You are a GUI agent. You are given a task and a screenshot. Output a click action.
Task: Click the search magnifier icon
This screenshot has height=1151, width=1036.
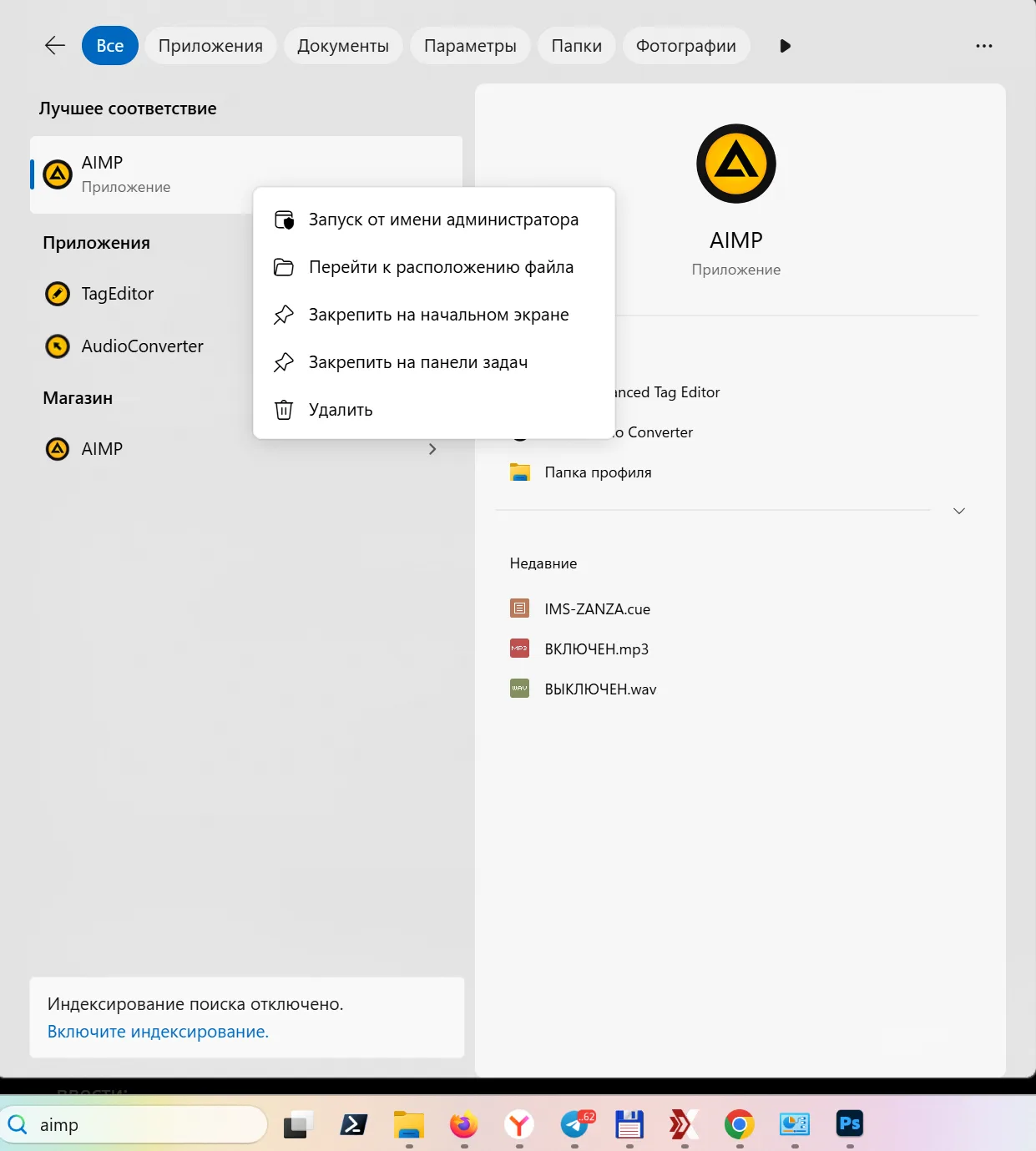(18, 1124)
